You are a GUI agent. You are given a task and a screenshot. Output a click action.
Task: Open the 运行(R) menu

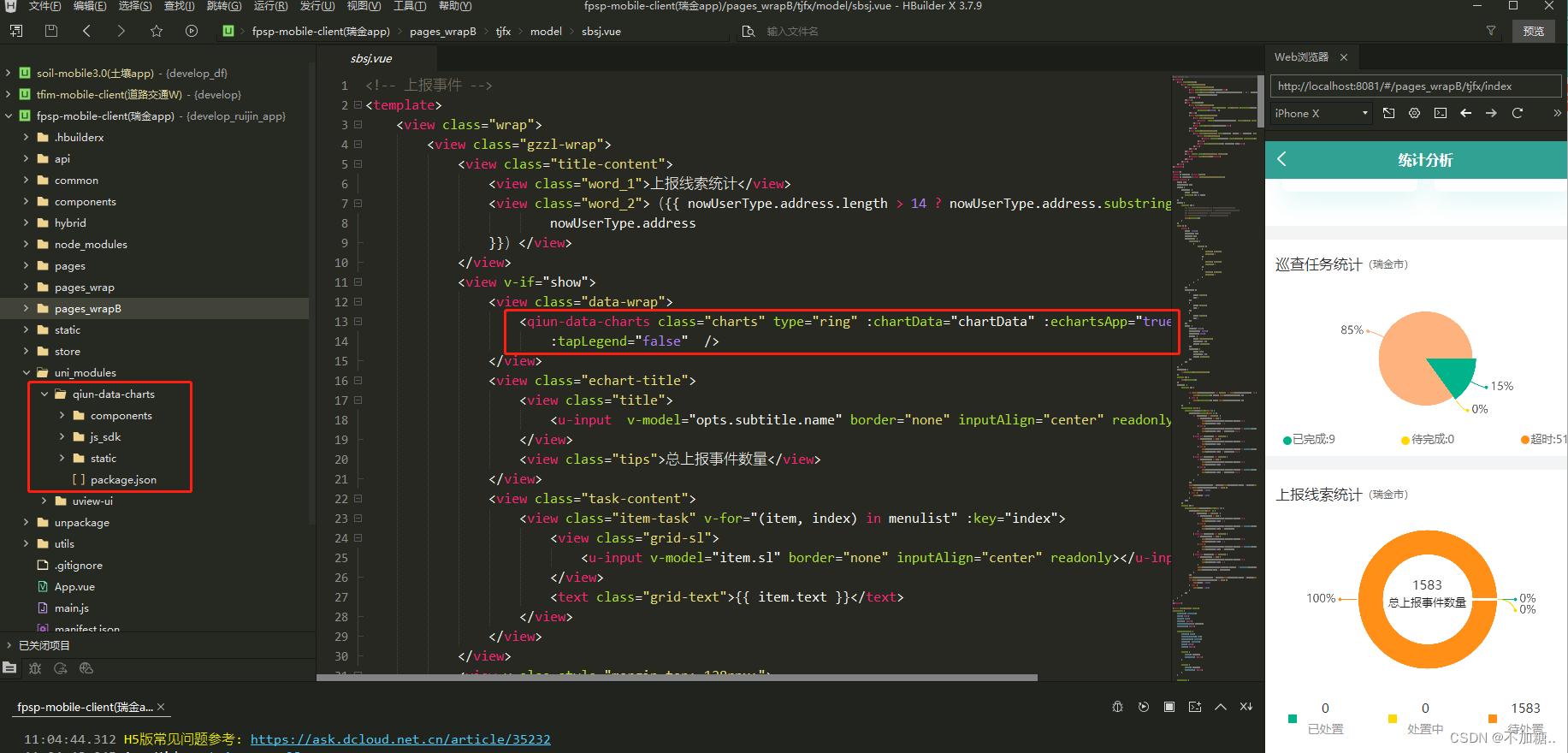[270, 6]
